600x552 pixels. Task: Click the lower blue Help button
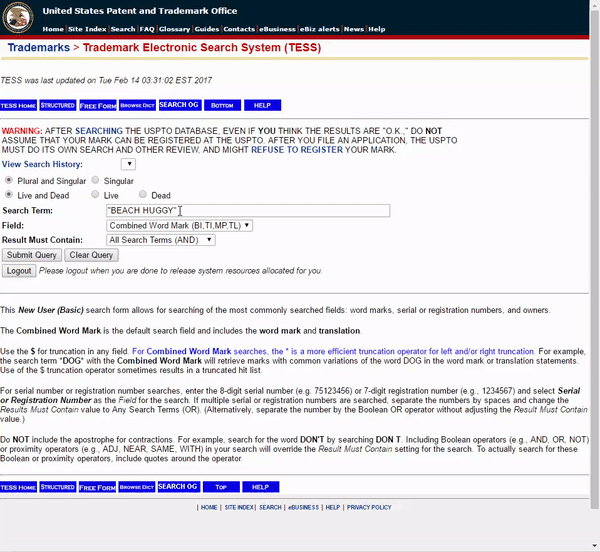[x=261, y=487]
